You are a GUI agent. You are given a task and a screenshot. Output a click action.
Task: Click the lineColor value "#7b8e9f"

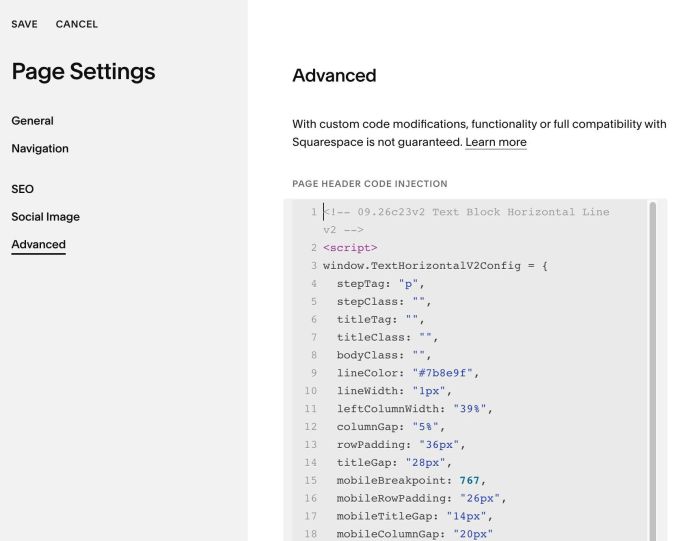pyautogui.click(x=442, y=373)
